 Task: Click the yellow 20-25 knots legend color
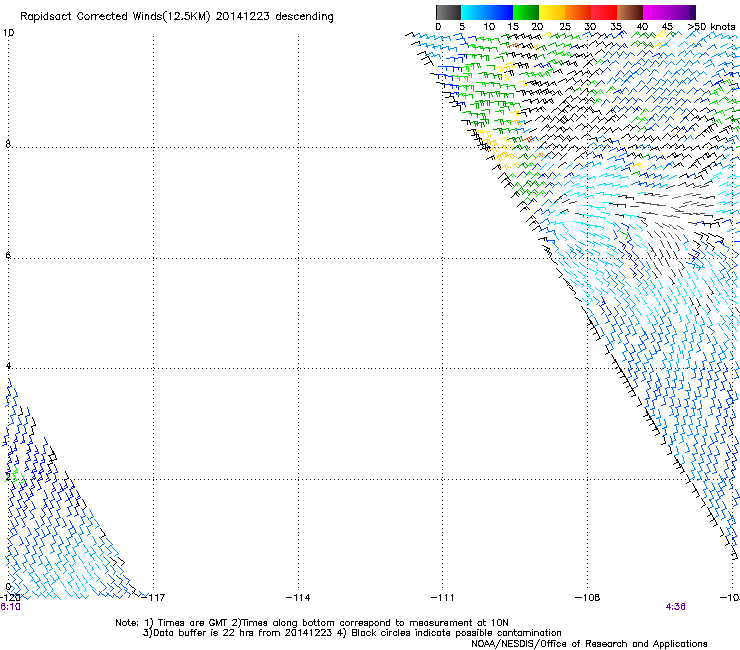pyautogui.click(x=552, y=12)
